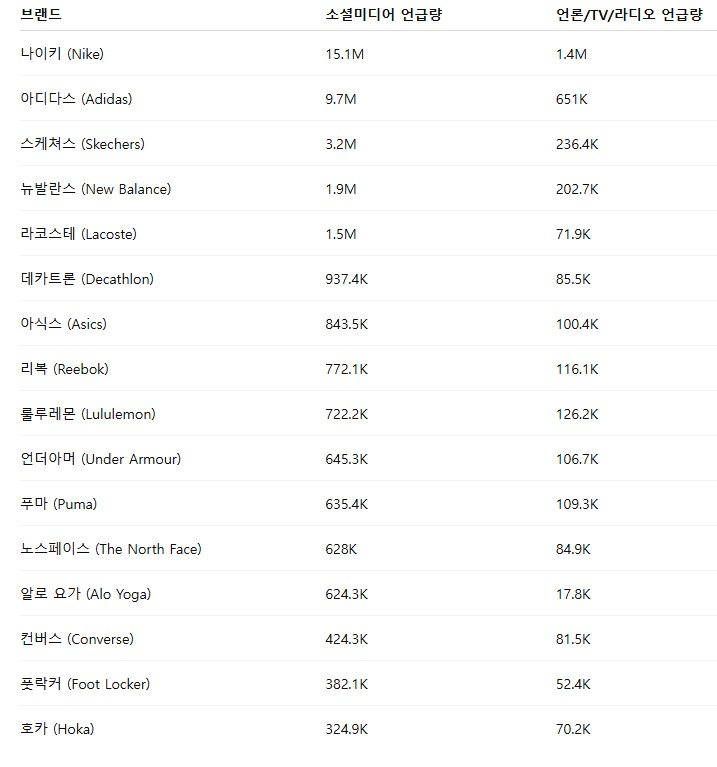Click the 라코스테 (Lacoste) brand cell
Screen dimensions: 717x767
[x=78, y=233]
